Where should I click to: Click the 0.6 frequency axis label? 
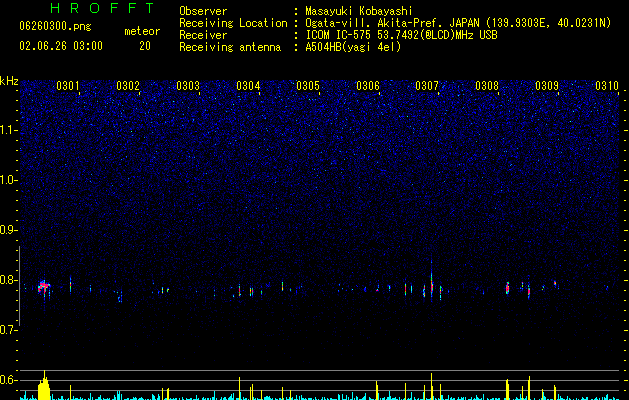pos(9,380)
